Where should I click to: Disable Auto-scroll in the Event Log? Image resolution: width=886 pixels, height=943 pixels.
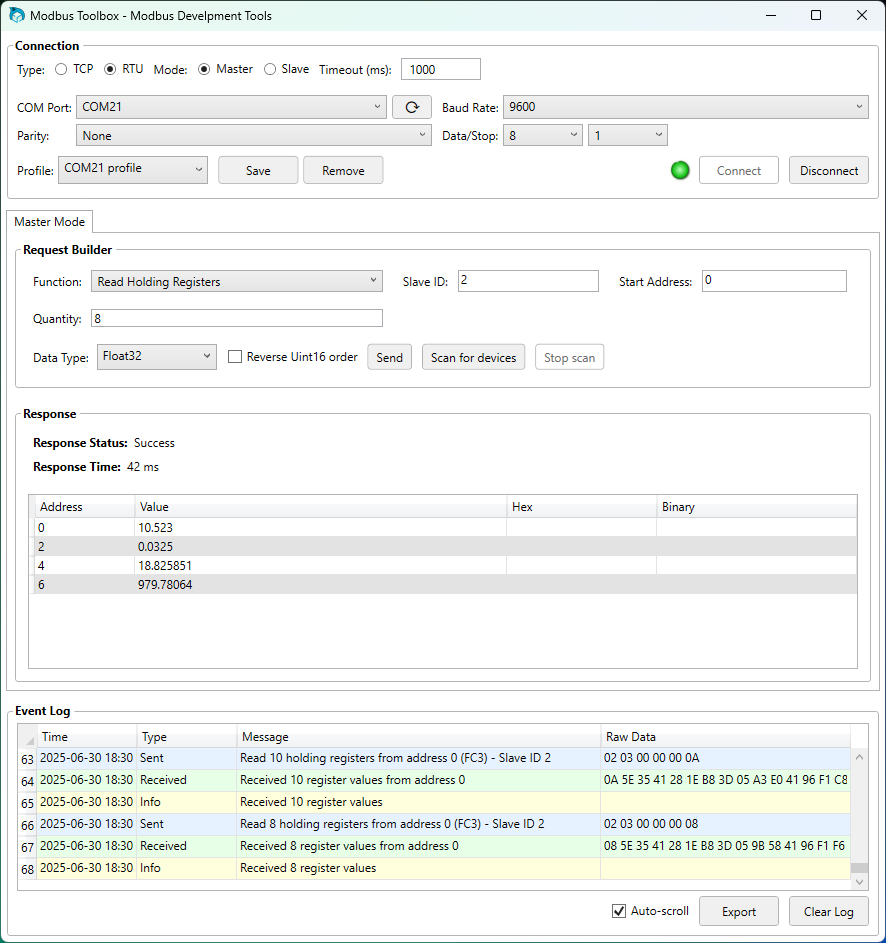(x=618, y=911)
